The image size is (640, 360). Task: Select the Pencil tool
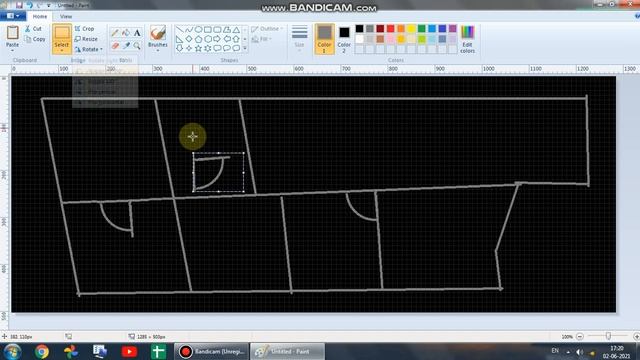[x=116, y=33]
